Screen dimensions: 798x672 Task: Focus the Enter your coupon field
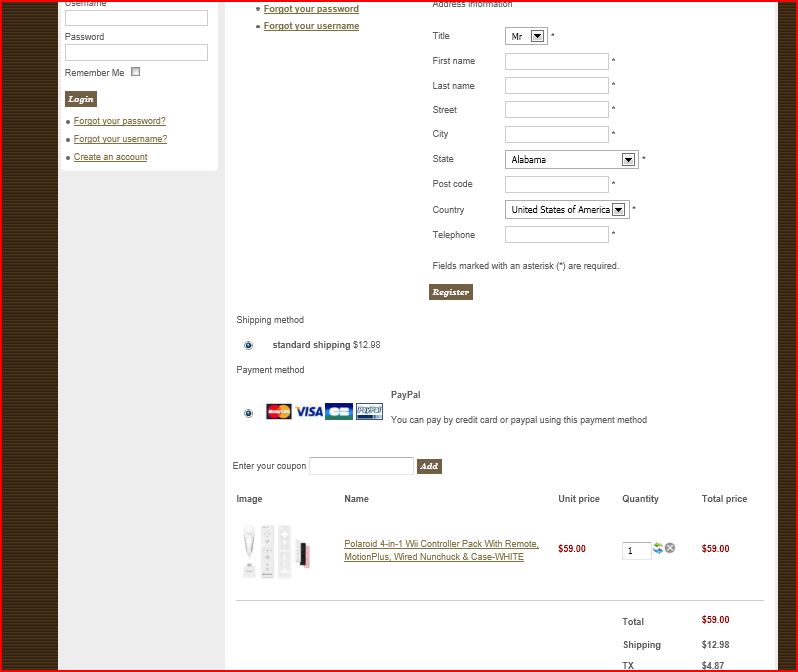click(361, 466)
